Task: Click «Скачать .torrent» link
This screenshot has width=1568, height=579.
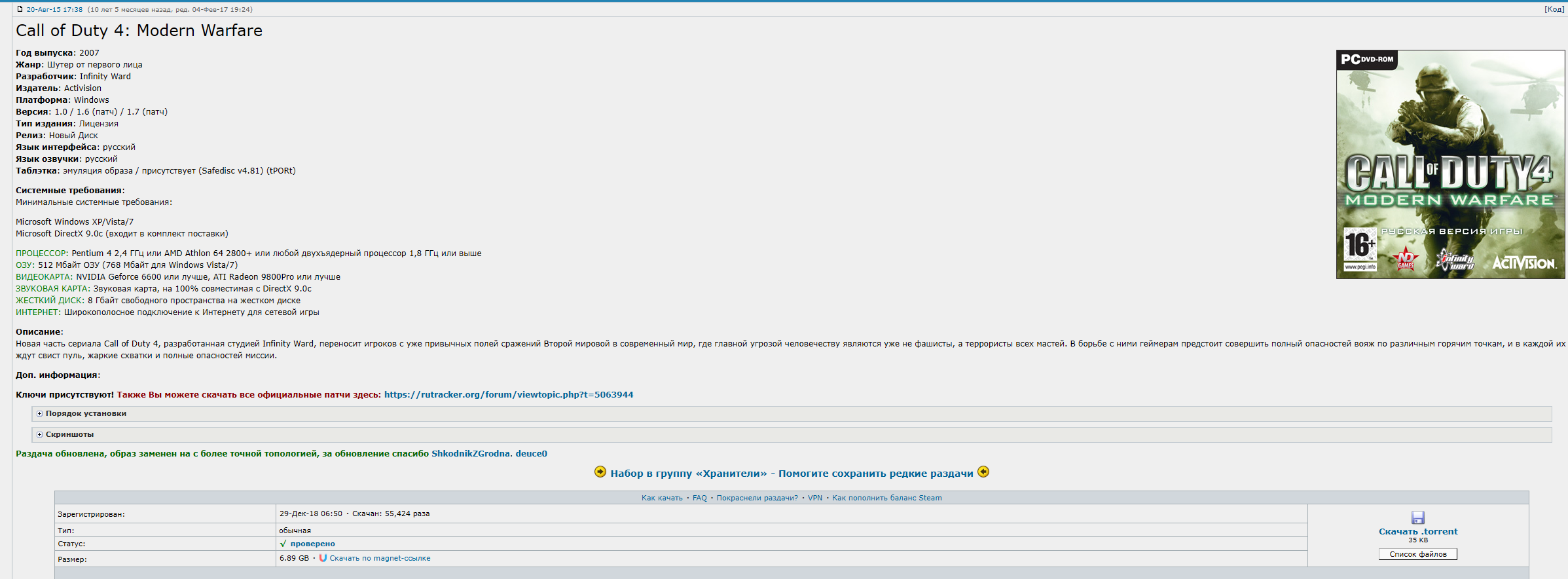Action: click(x=1418, y=532)
